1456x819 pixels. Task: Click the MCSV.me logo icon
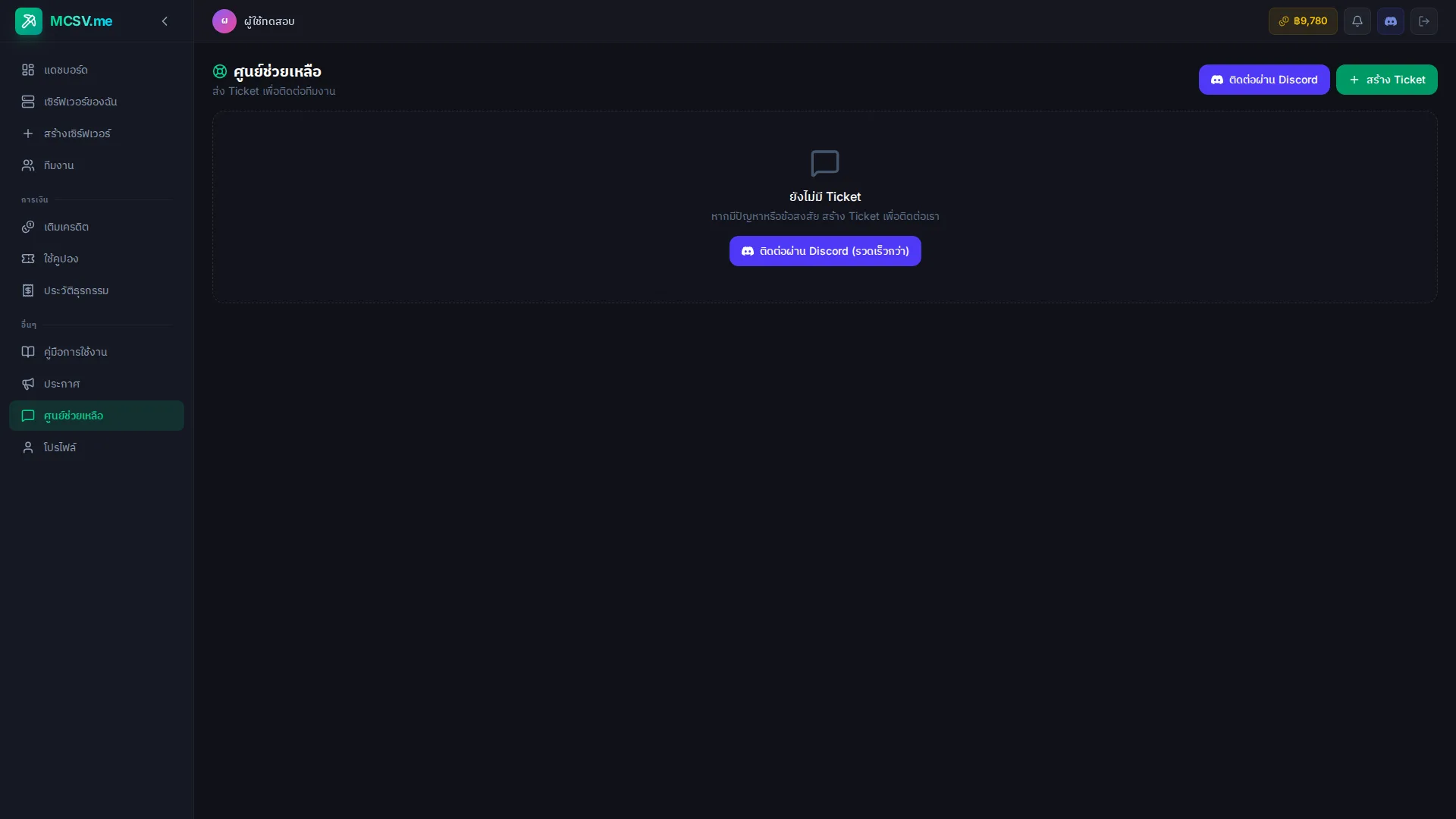click(29, 21)
